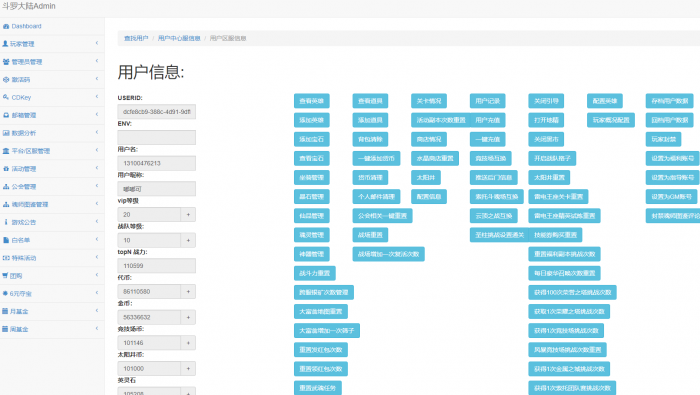Image resolution: width=700 pixels, height=395 pixels.
Task: Click plus button beside 竞技场币 value
Action: point(188,343)
